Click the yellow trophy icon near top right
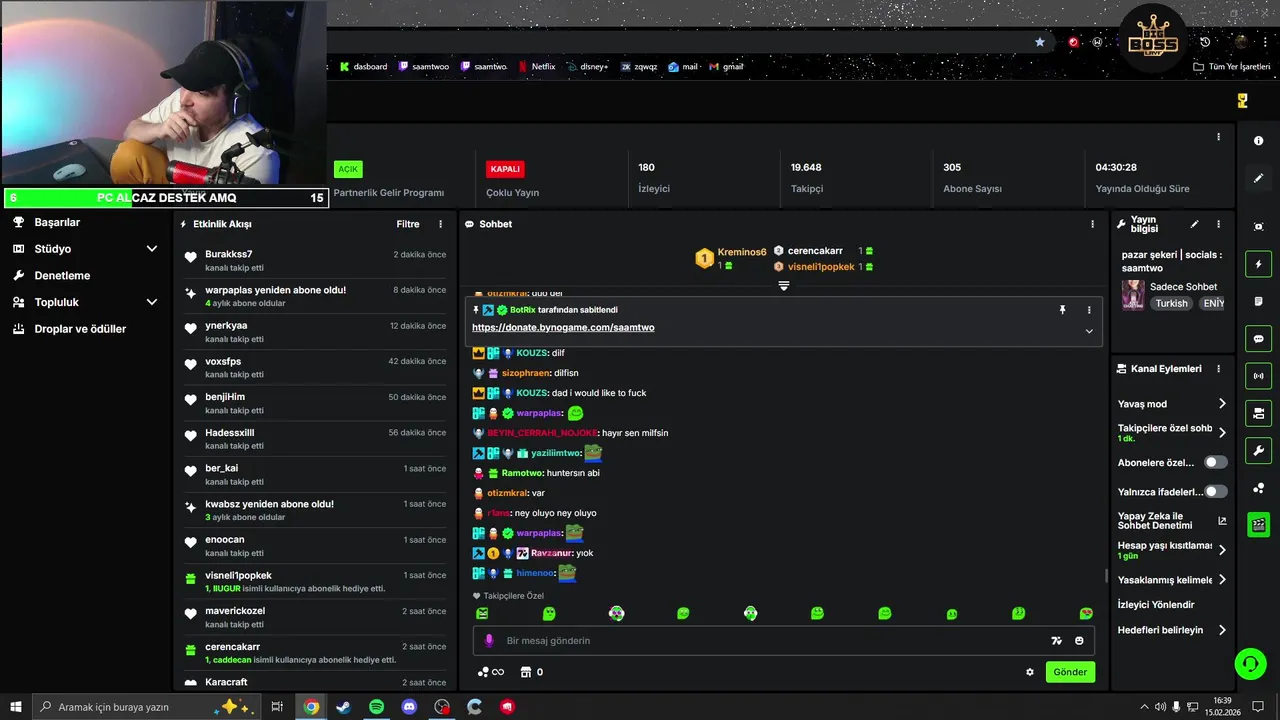 pos(1242,101)
